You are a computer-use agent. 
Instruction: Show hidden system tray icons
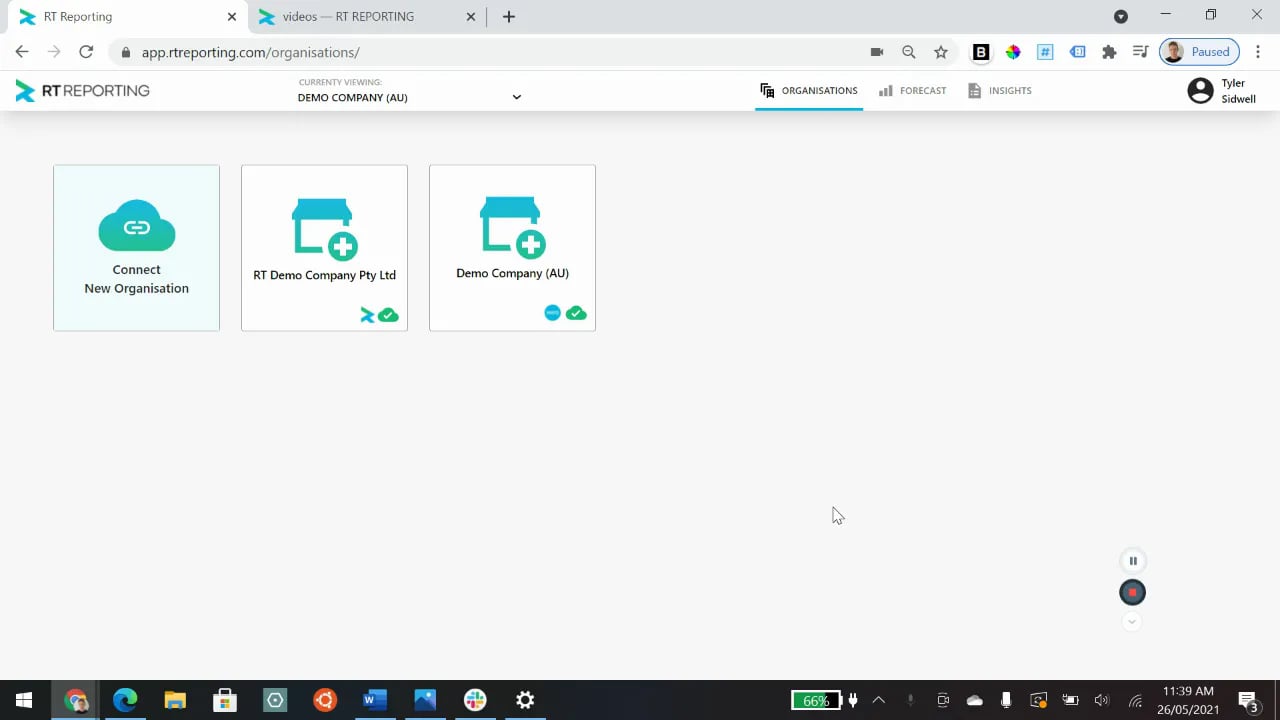pos(879,700)
